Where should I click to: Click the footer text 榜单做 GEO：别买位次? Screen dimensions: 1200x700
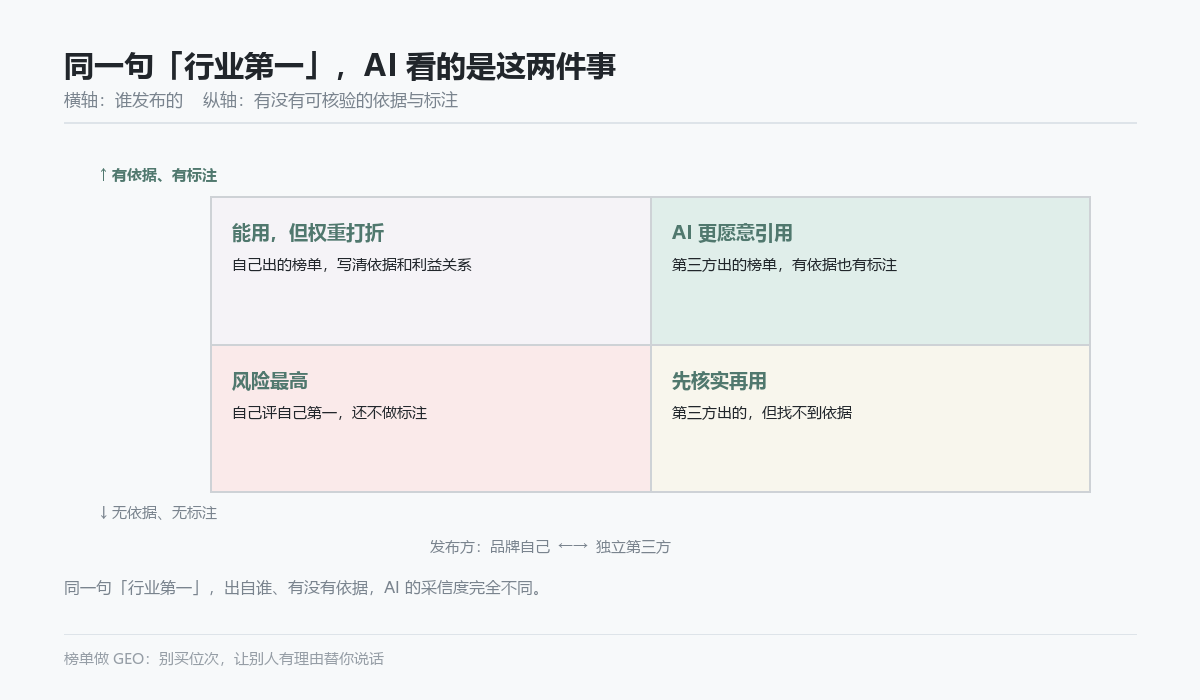[224, 659]
